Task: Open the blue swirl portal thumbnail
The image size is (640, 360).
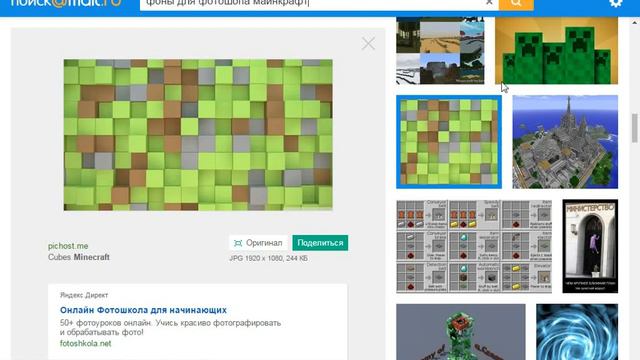Action: [x=577, y=332]
